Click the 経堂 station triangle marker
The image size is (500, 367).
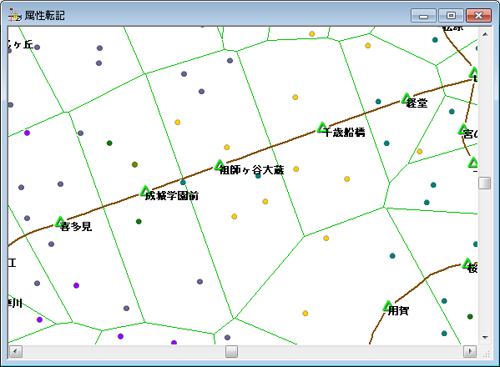(x=406, y=99)
